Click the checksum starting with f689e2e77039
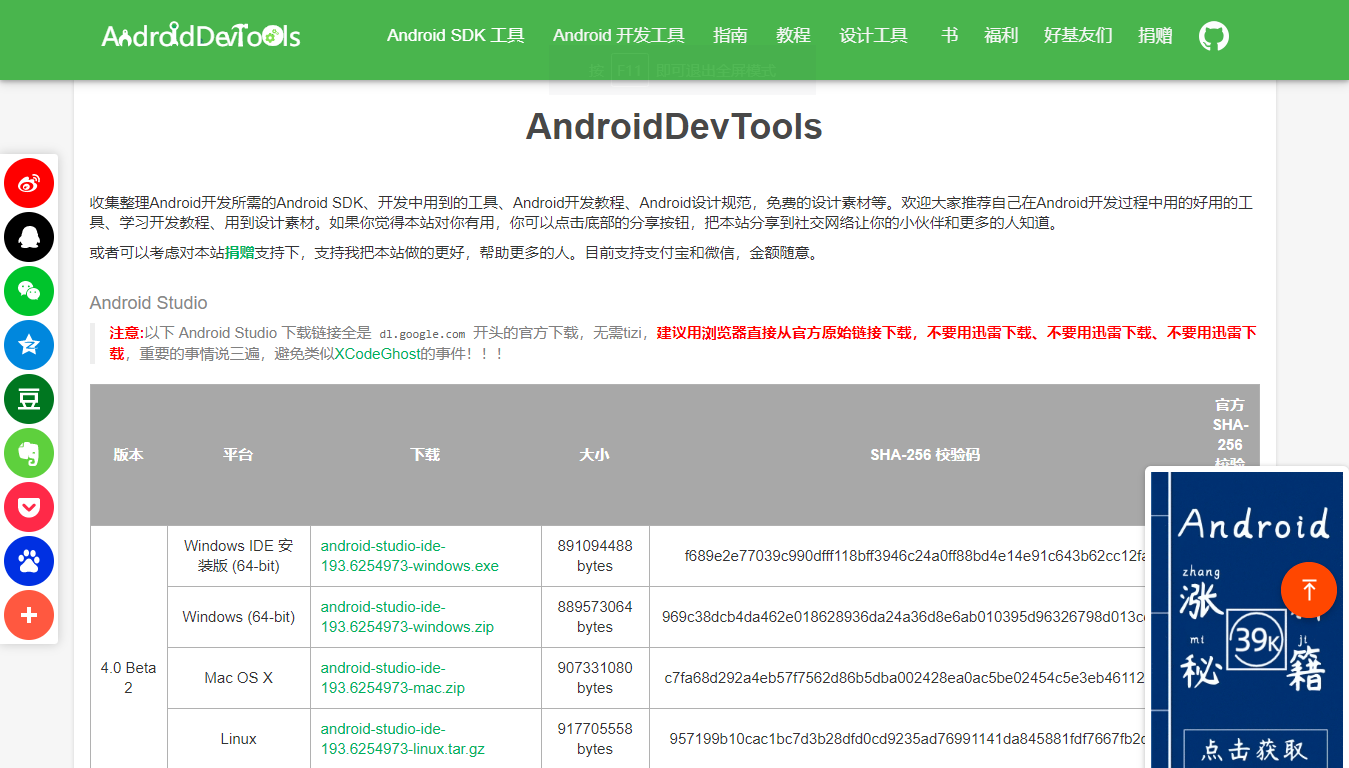The height and width of the screenshot is (768, 1349). point(915,556)
